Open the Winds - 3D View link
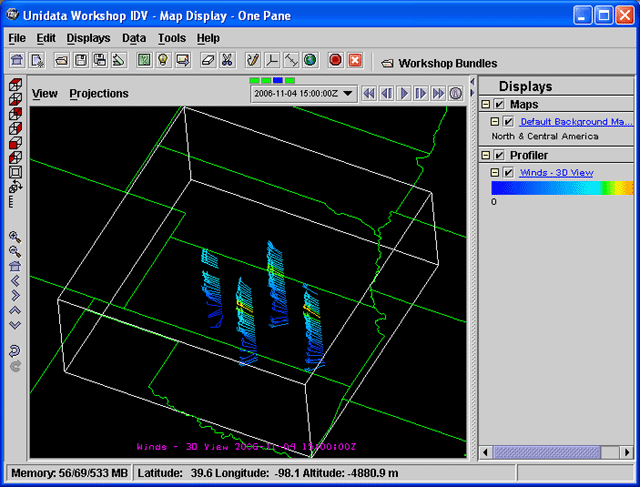The image size is (640, 487). click(556, 173)
